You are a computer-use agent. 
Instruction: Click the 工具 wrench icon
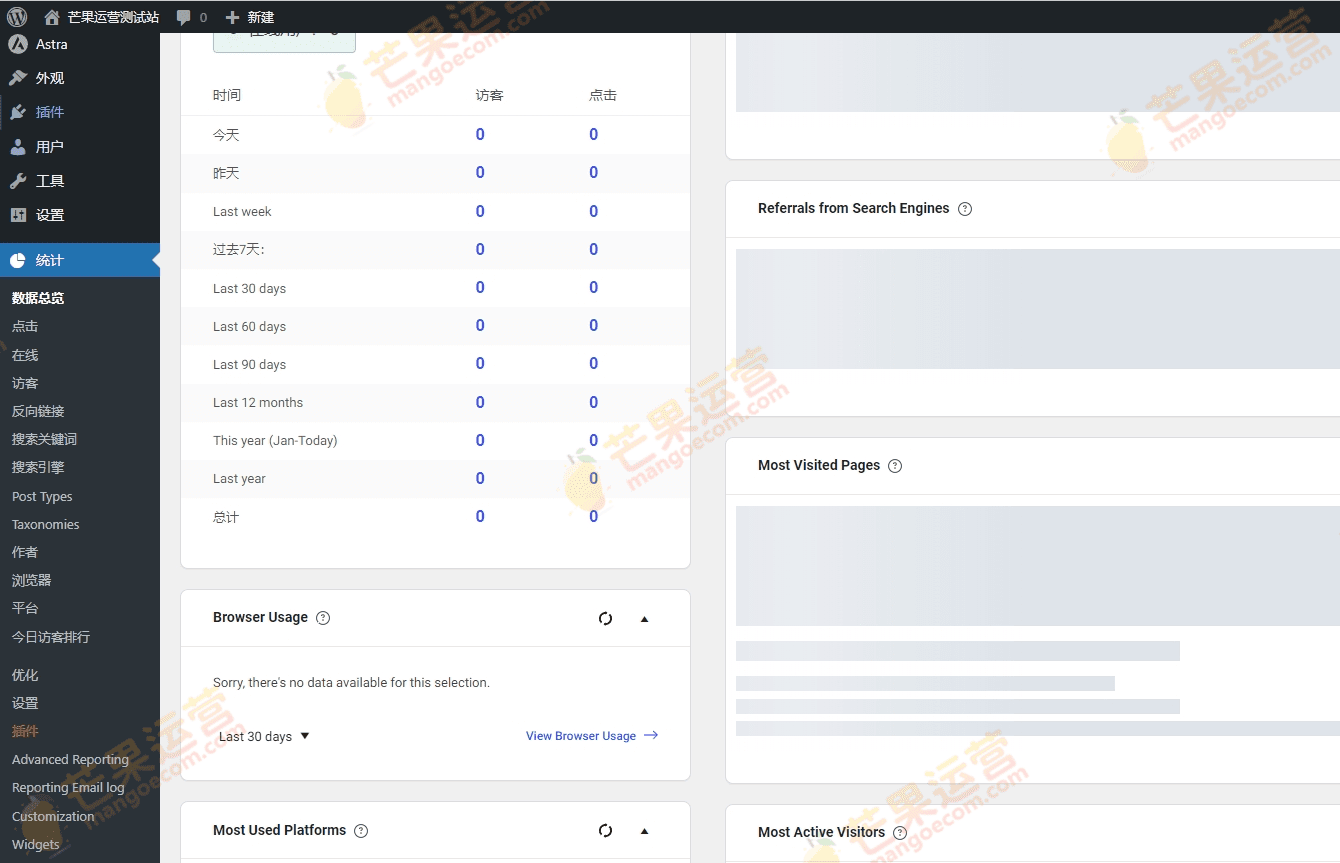tap(18, 181)
